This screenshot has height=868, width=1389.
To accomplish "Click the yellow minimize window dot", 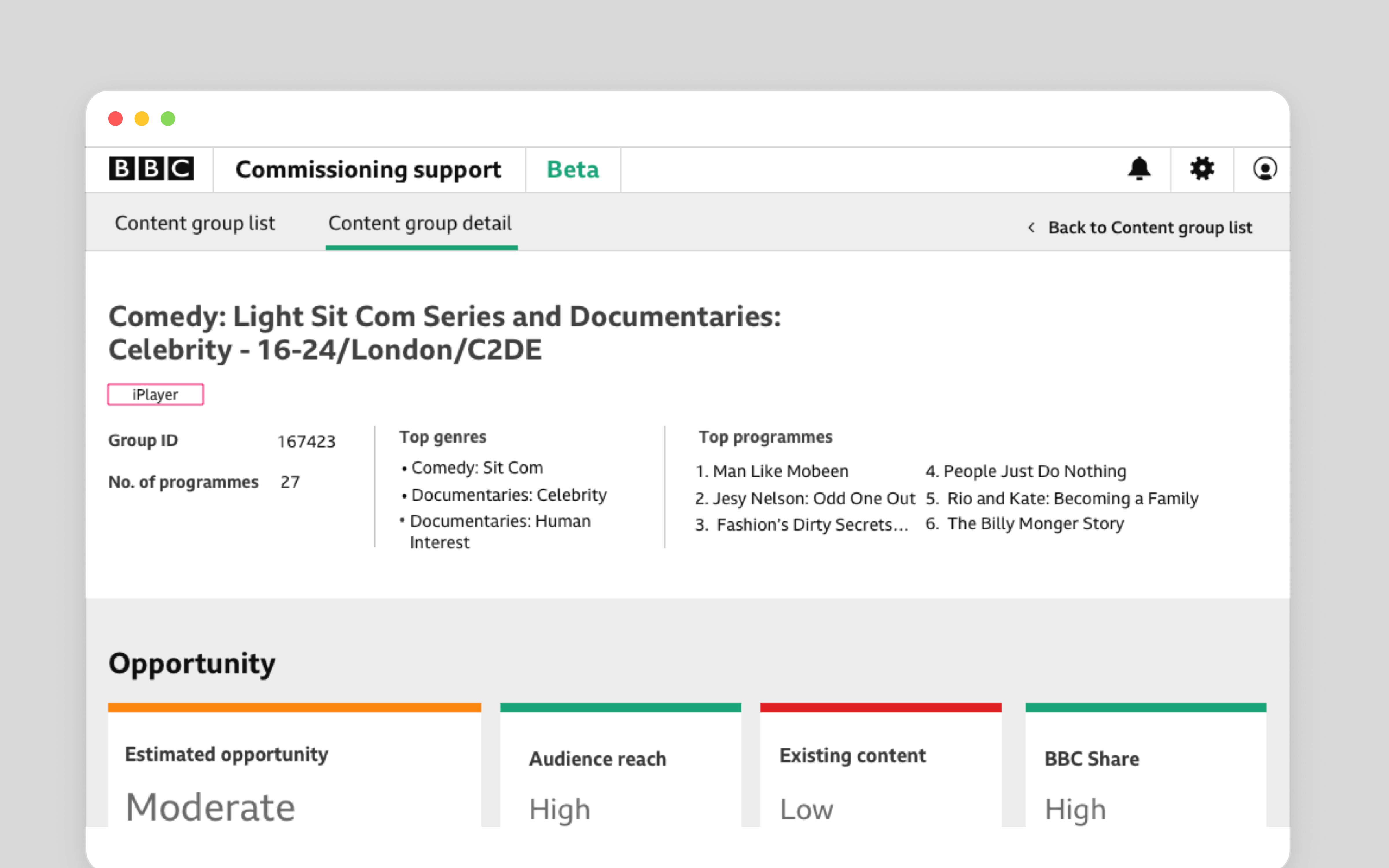I will pos(142,119).
